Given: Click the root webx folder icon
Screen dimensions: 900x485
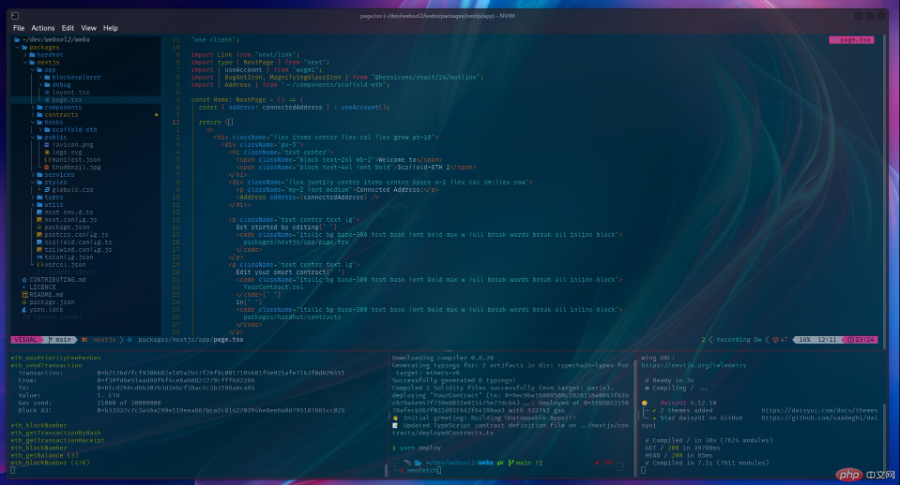Looking at the screenshot, I should pyautogui.click(x=17, y=40).
